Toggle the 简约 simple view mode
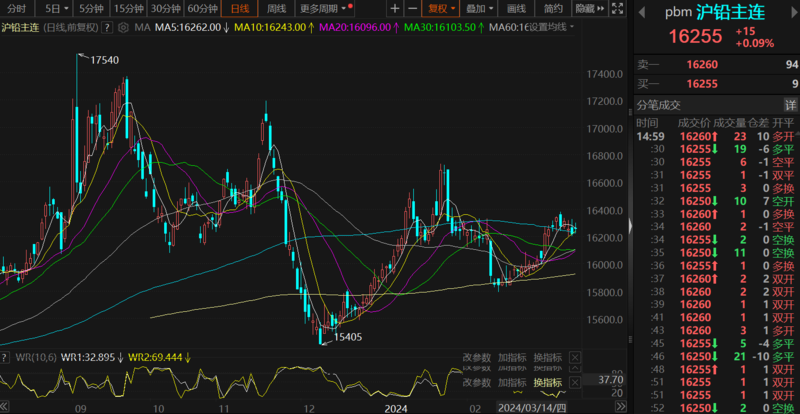The width and height of the screenshot is (800, 414). coord(553,8)
